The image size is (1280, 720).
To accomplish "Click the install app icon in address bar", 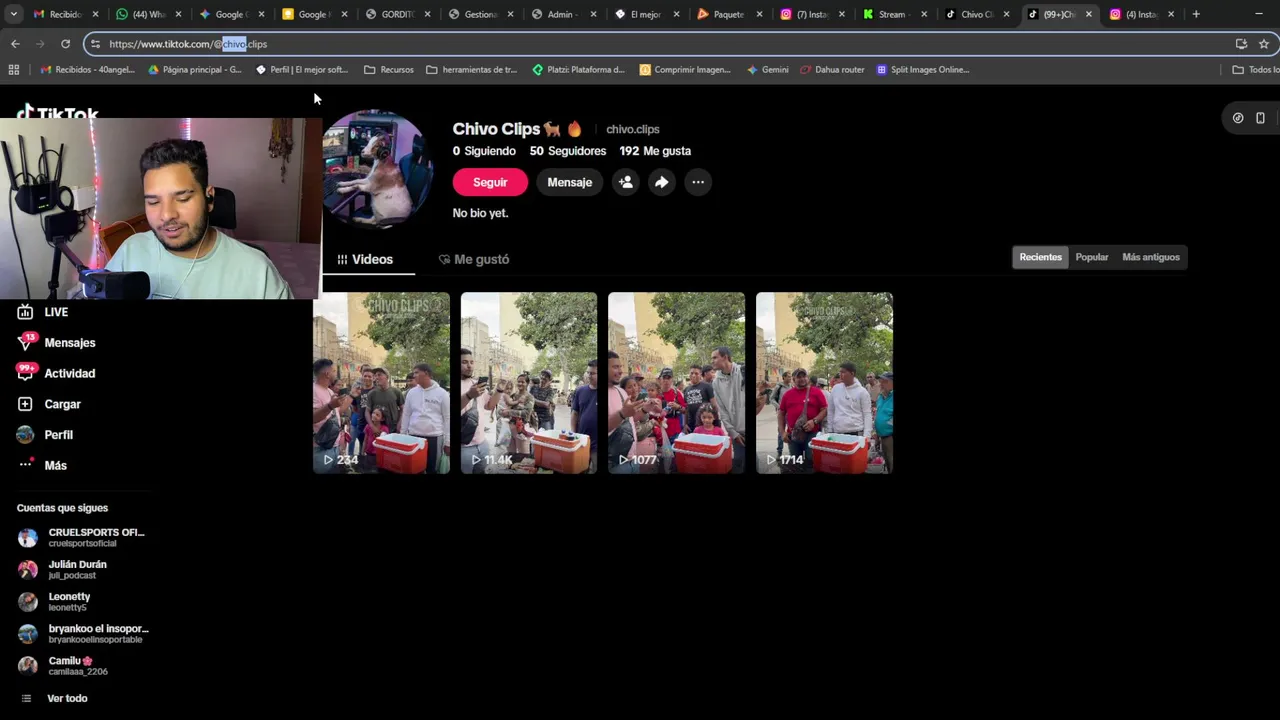I will (1241, 44).
